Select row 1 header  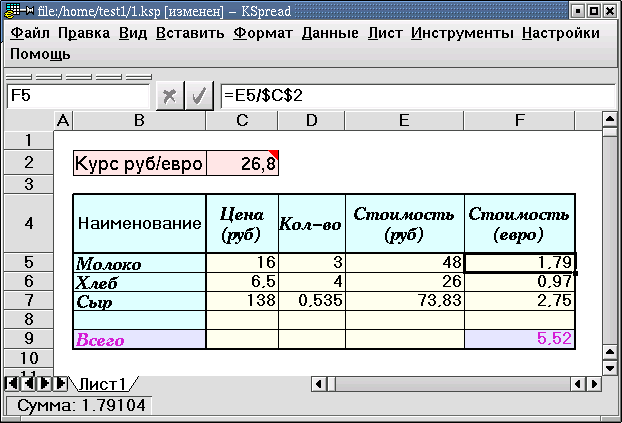[29, 140]
